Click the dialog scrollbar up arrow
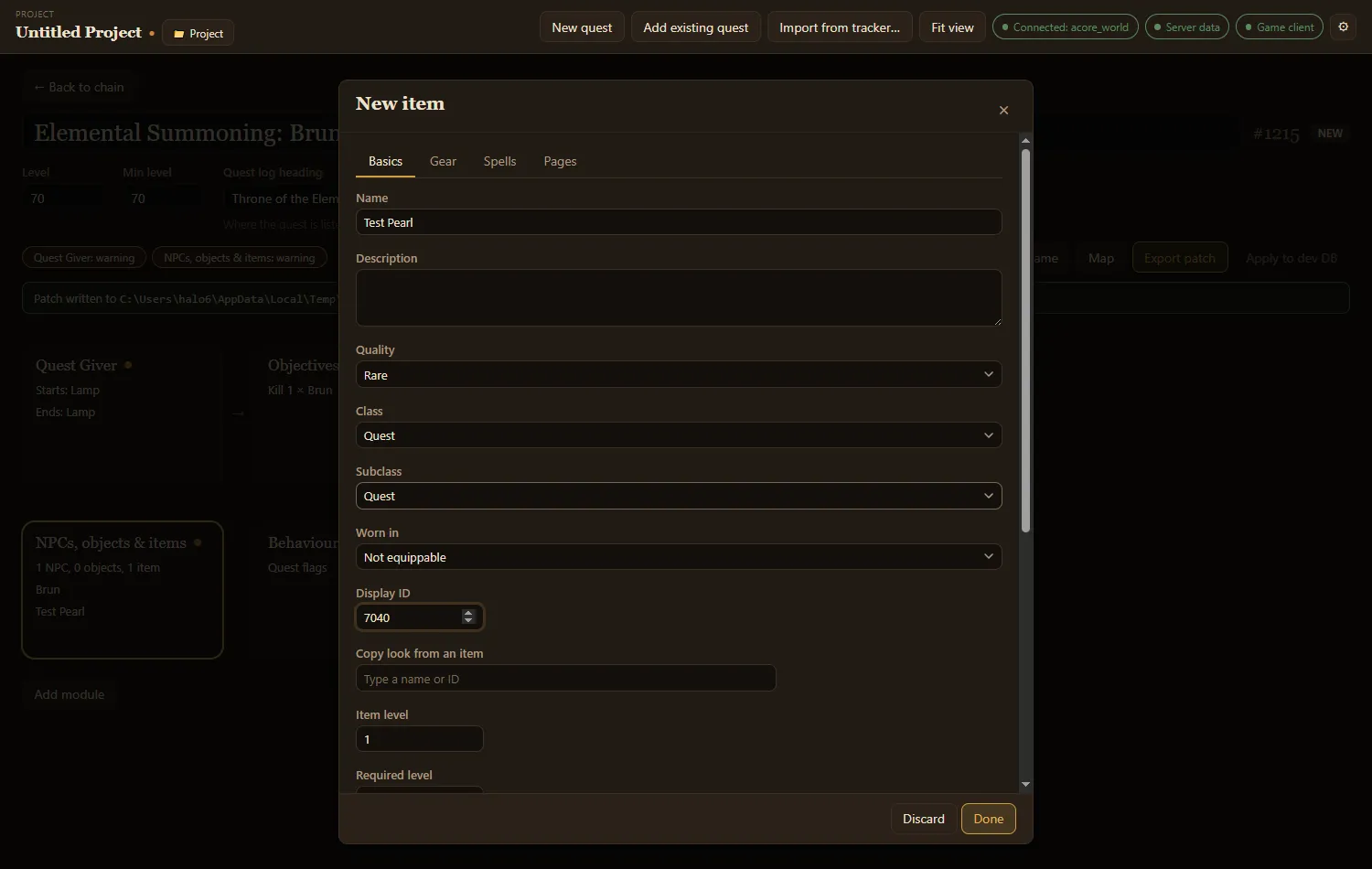The height and width of the screenshot is (869, 1372). coord(1025,141)
